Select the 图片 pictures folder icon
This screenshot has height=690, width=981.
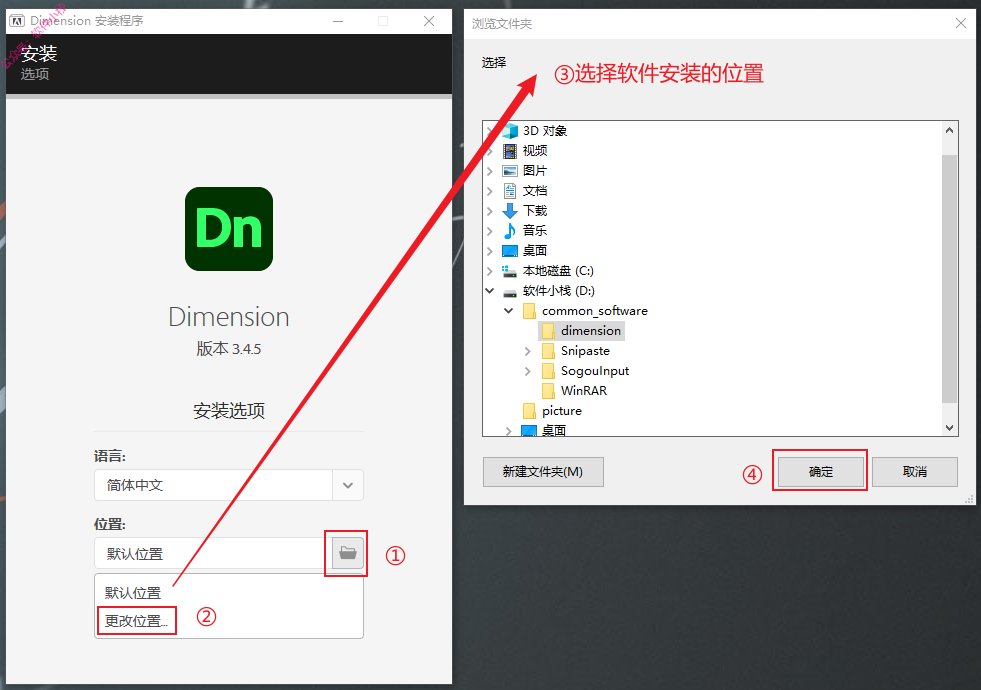pos(511,171)
